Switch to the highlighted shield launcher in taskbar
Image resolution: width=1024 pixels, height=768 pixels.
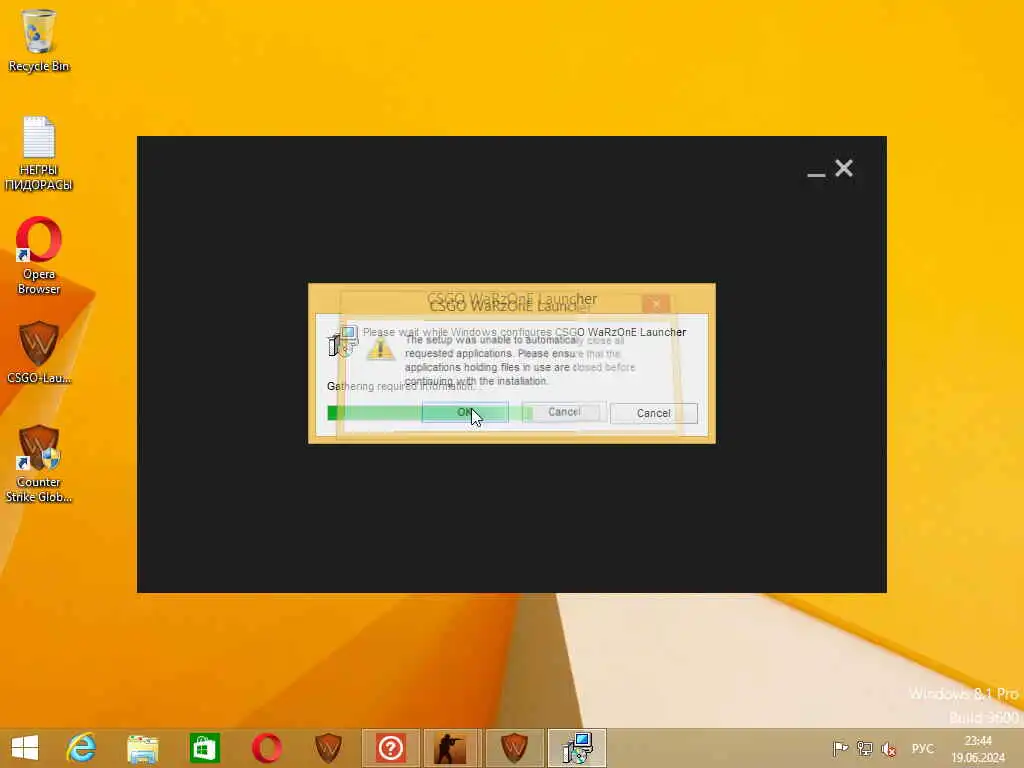(515, 748)
